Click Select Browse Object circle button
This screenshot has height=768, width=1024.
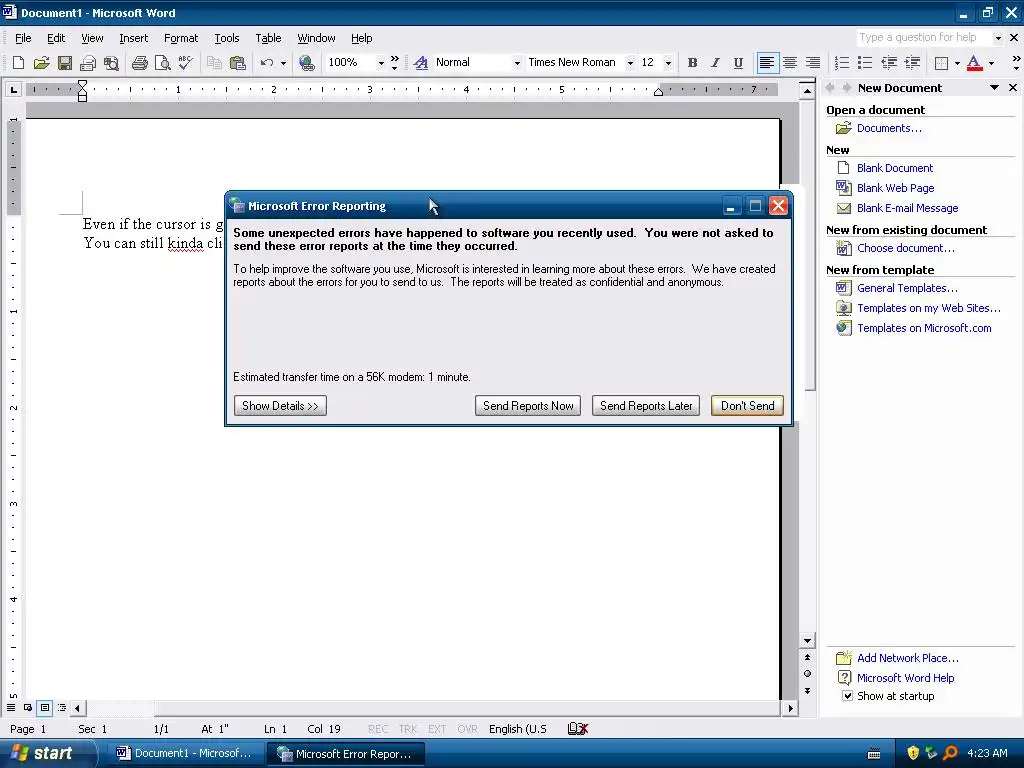pyautogui.click(x=807, y=674)
